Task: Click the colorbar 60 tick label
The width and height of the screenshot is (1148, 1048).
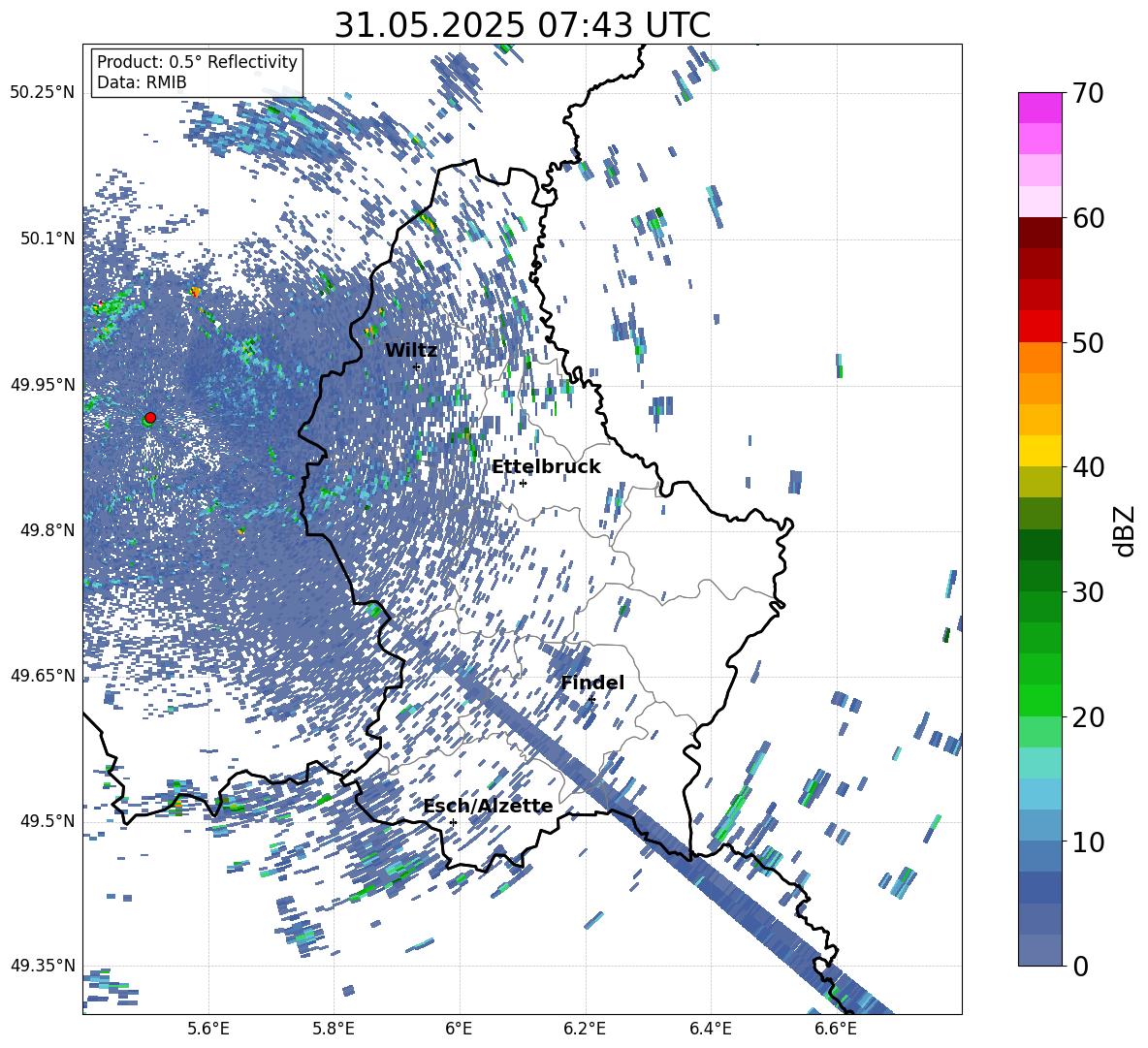Action: point(1088,218)
